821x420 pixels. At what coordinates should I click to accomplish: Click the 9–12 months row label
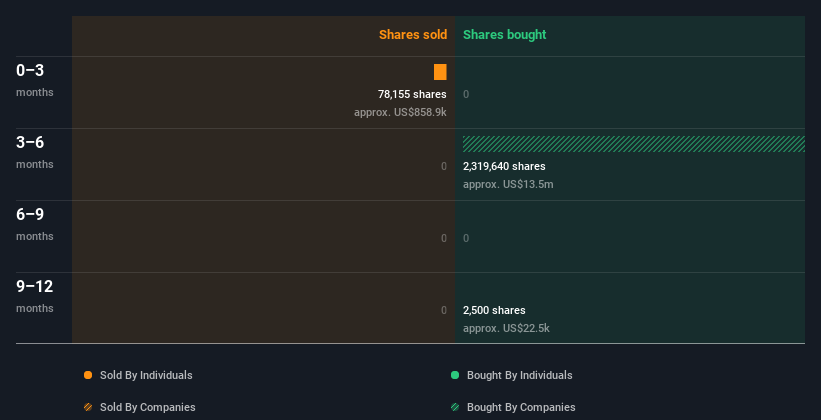[35, 296]
